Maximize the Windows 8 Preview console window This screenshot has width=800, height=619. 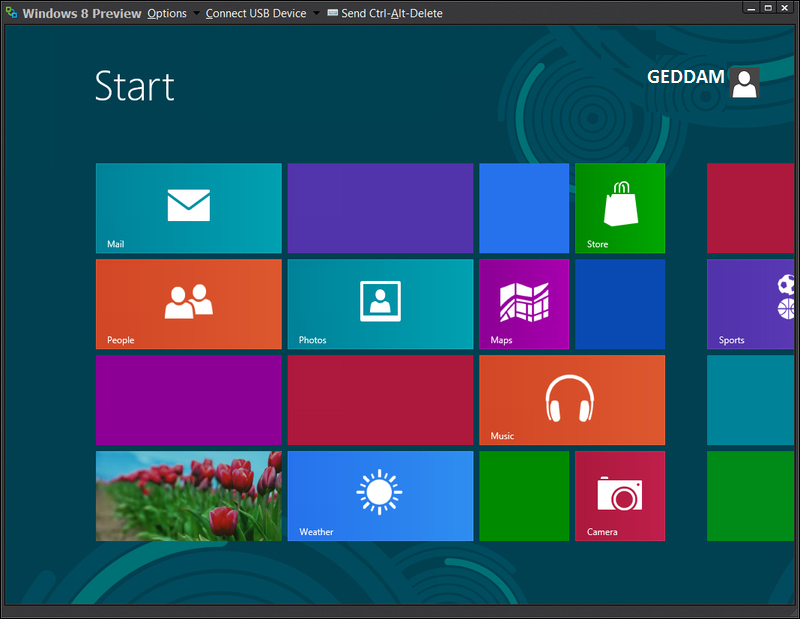(x=768, y=8)
